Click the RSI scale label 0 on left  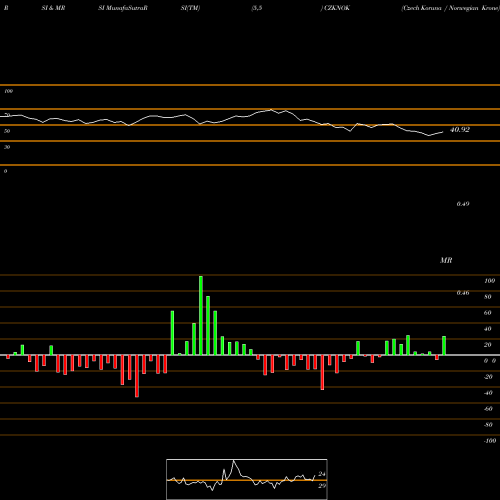[5, 171]
